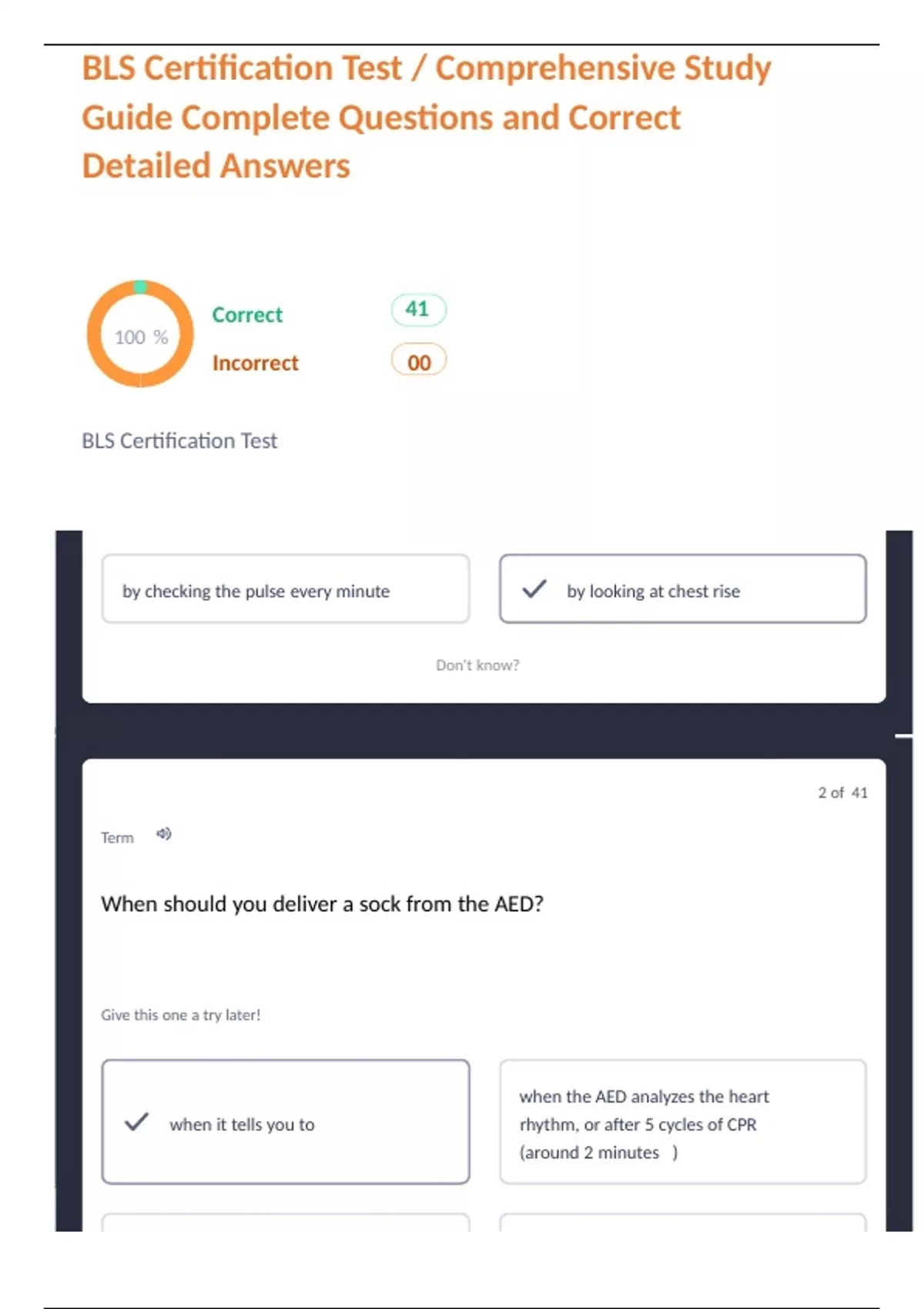This screenshot has height=1309, width=924.
Task: Pick the cut-off answer box below the AED analyzes option
Action: coord(682,1222)
